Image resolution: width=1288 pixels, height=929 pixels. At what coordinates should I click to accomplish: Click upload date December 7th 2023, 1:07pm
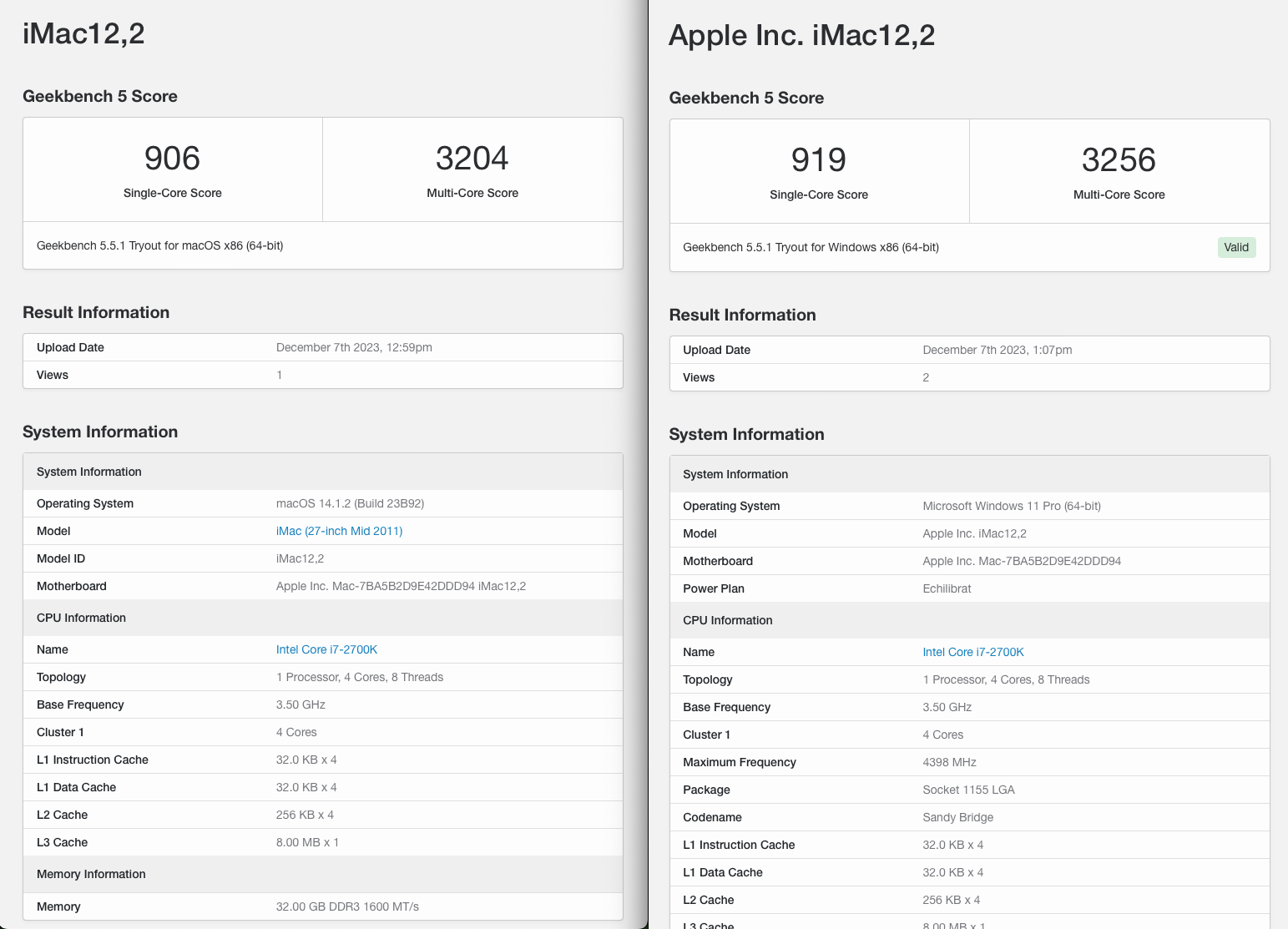(x=997, y=350)
